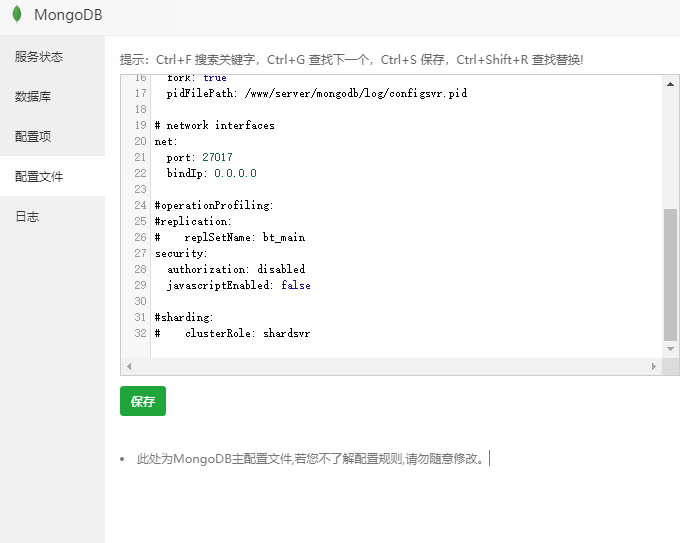Image resolution: width=680 pixels, height=543 pixels.
Task: Click the '#sharding:' line
Action: [x=184, y=317]
